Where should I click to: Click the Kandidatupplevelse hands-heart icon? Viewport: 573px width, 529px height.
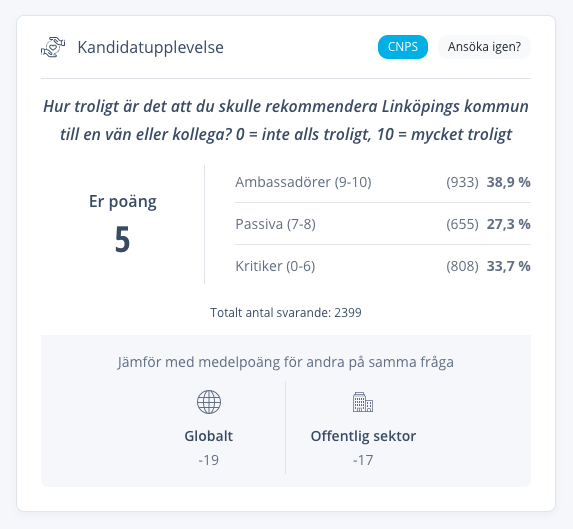point(53,47)
